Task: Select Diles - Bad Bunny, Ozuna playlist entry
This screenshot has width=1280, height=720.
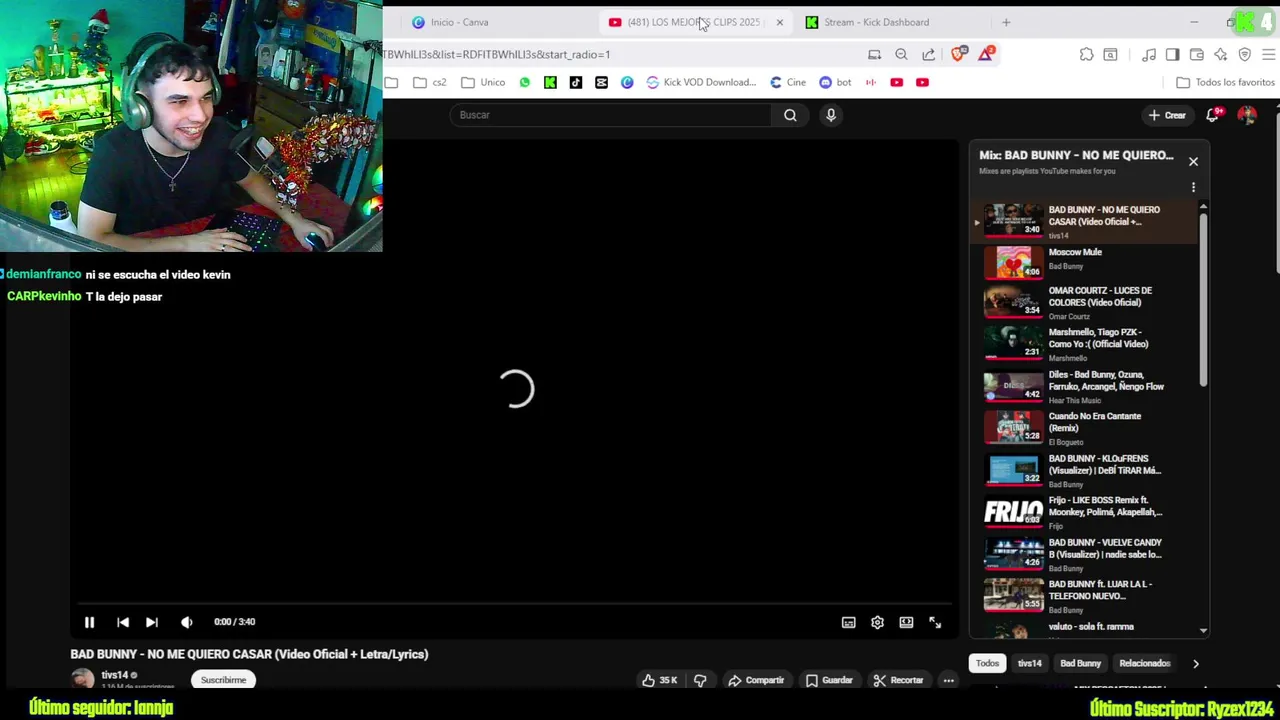Action: tap(1085, 385)
